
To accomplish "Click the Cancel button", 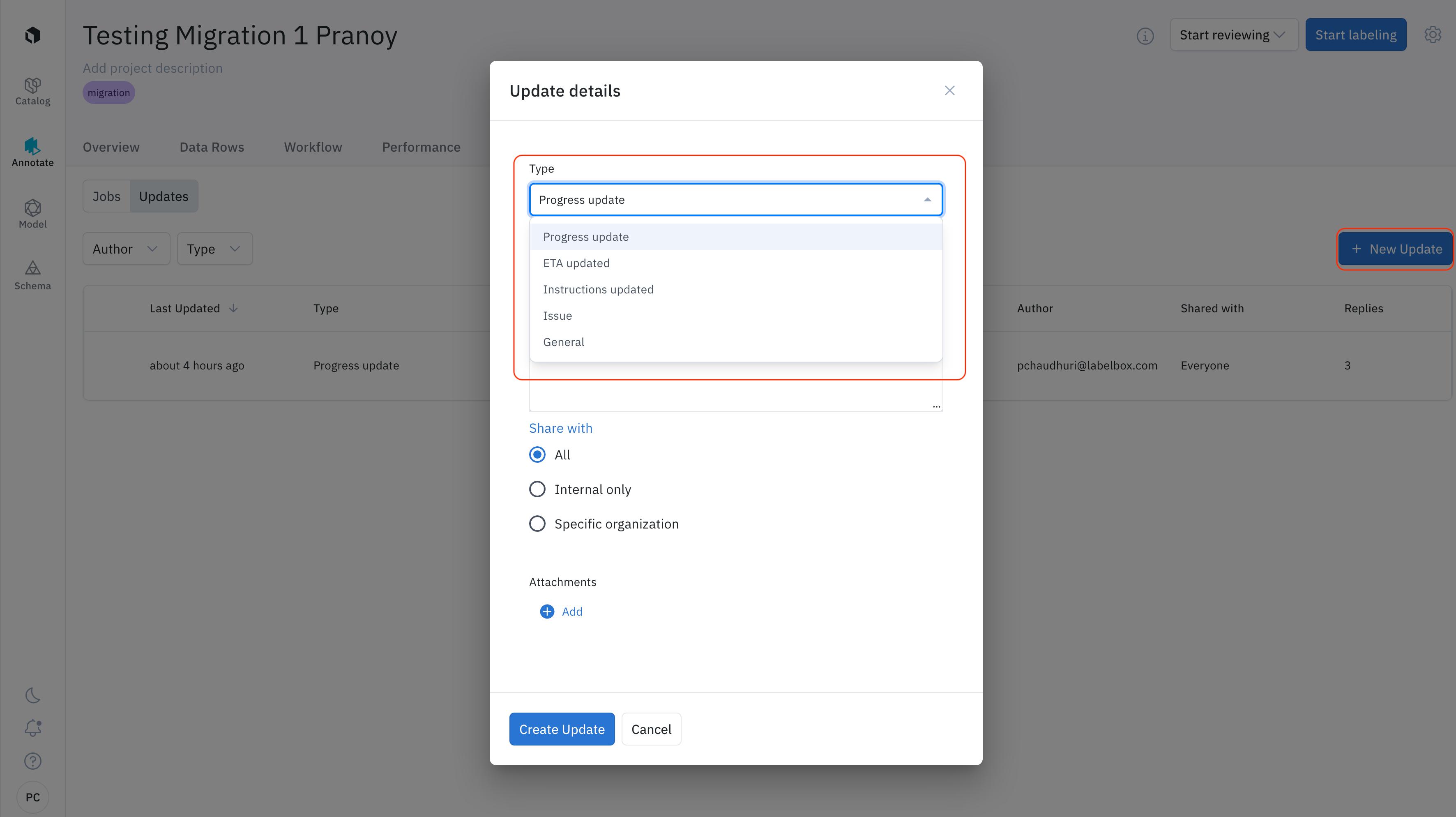I will click(x=651, y=729).
